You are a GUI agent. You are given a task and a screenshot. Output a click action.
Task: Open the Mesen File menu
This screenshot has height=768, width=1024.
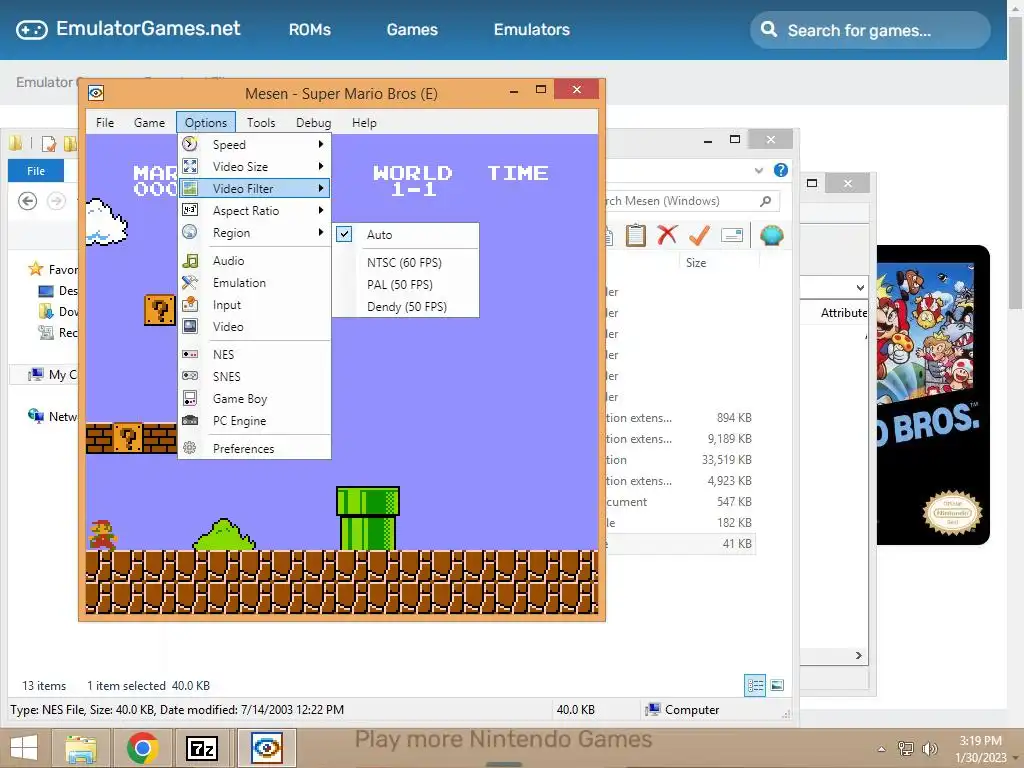(104, 123)
